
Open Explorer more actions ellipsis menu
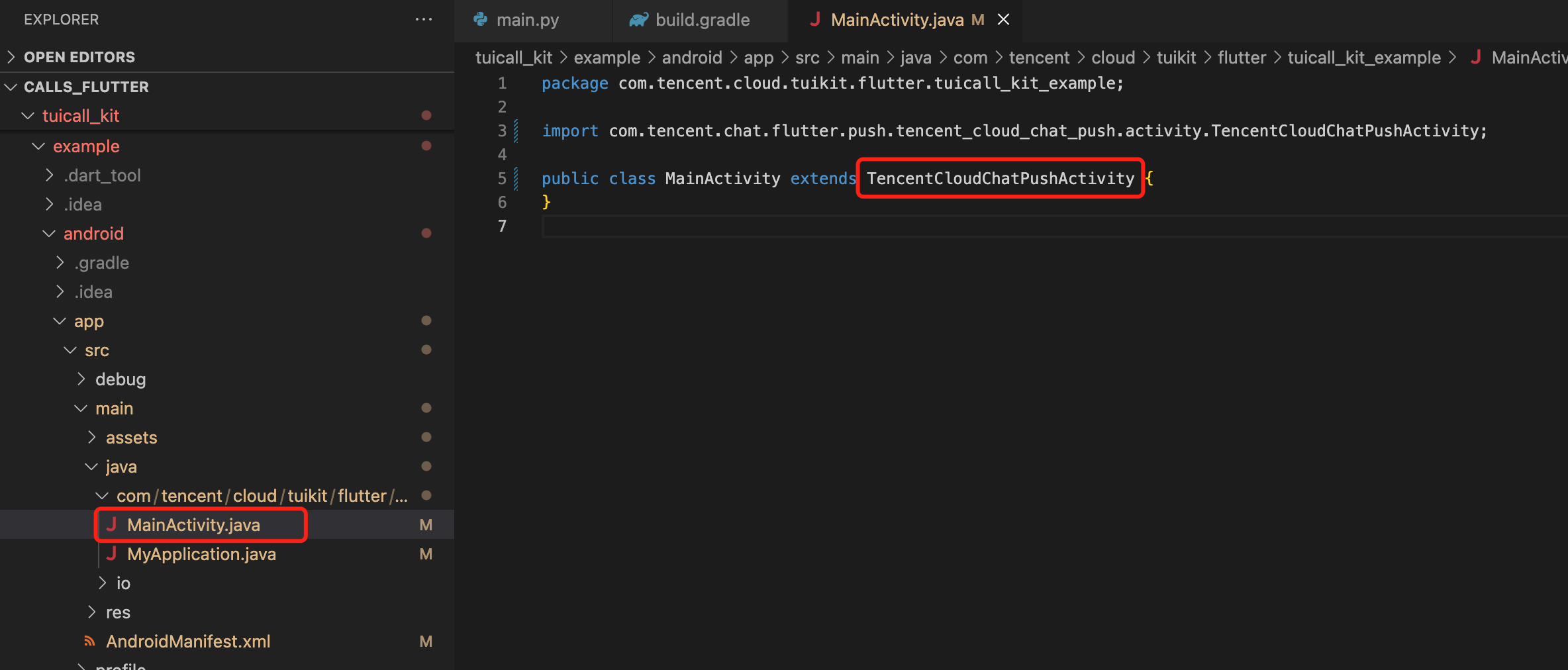coord(423,20)
